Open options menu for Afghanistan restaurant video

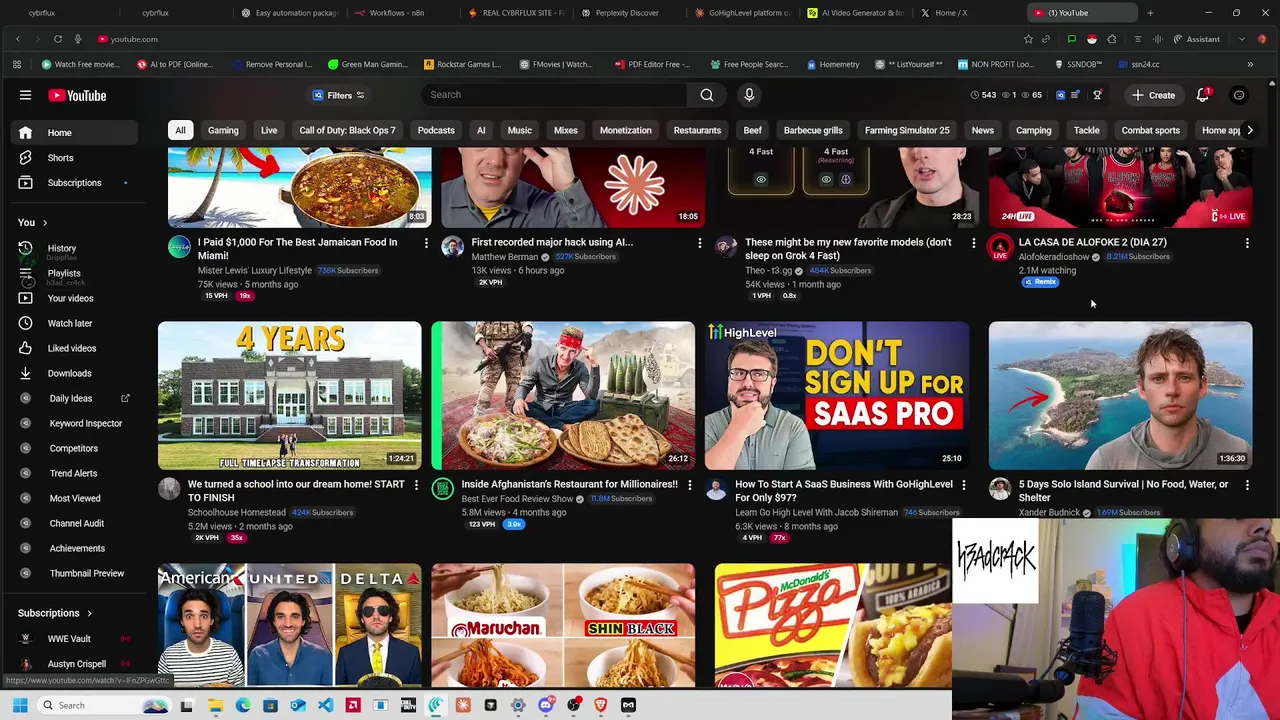(689, 485)
